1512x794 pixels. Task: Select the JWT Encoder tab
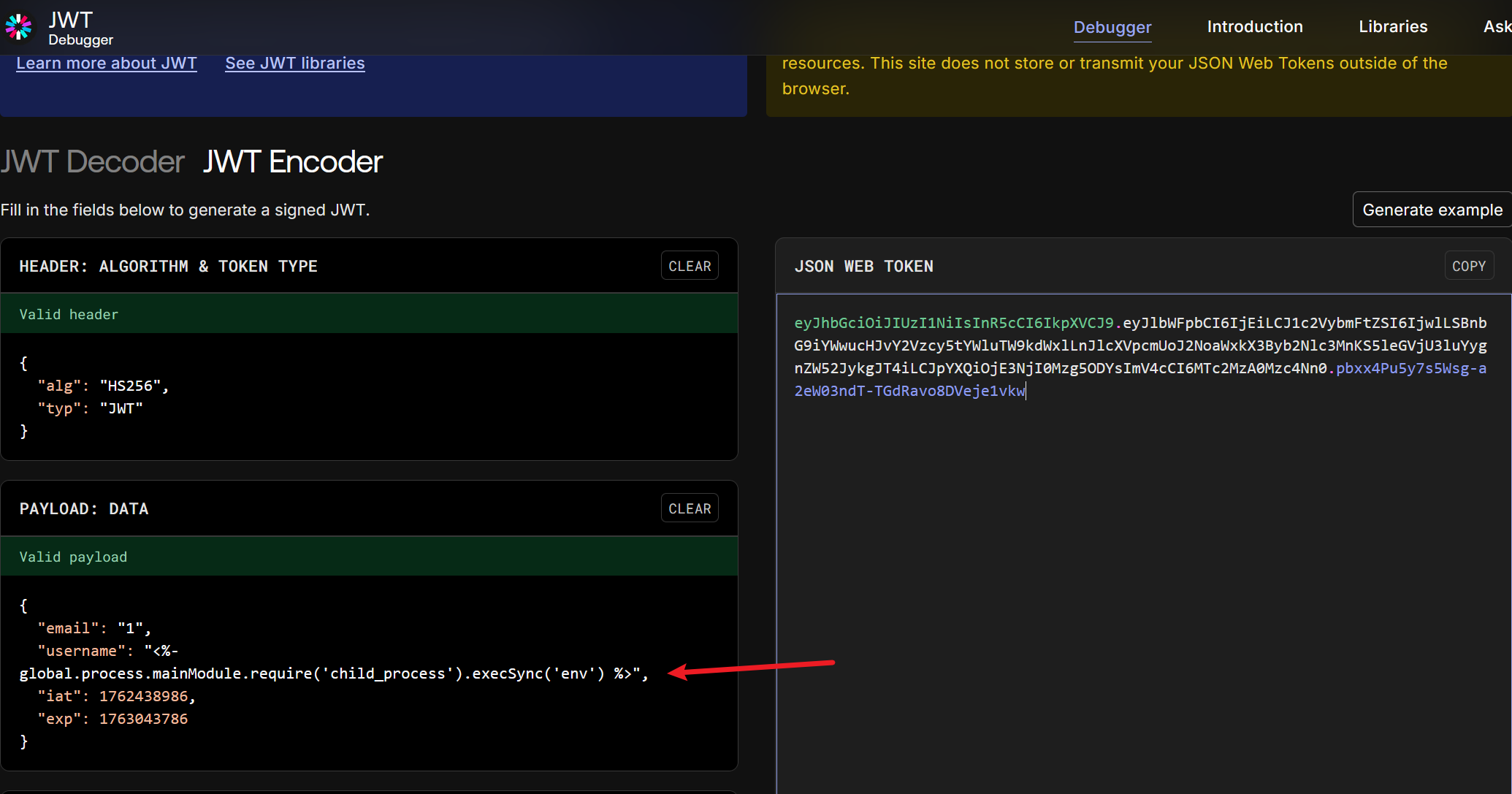(292, 161)
